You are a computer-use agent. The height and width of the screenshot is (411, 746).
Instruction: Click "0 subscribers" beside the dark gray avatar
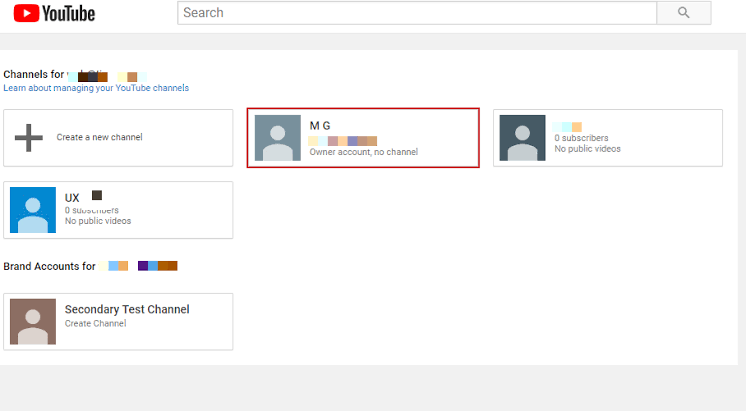coord(581,138)
